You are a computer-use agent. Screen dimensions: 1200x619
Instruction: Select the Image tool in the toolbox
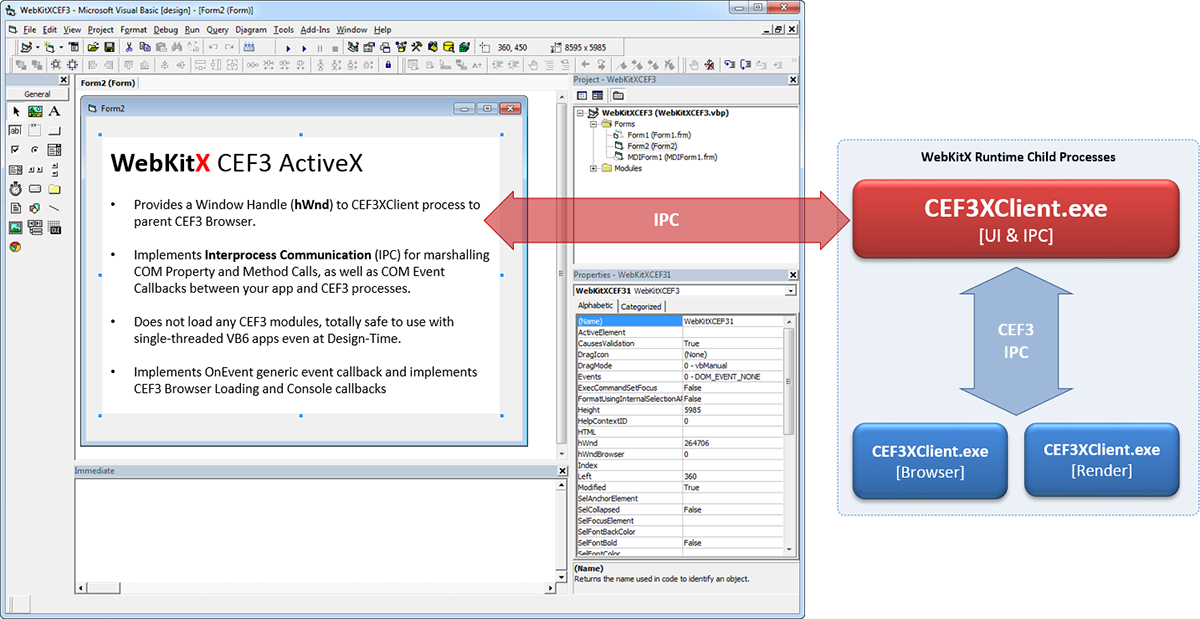coord(16,227)
